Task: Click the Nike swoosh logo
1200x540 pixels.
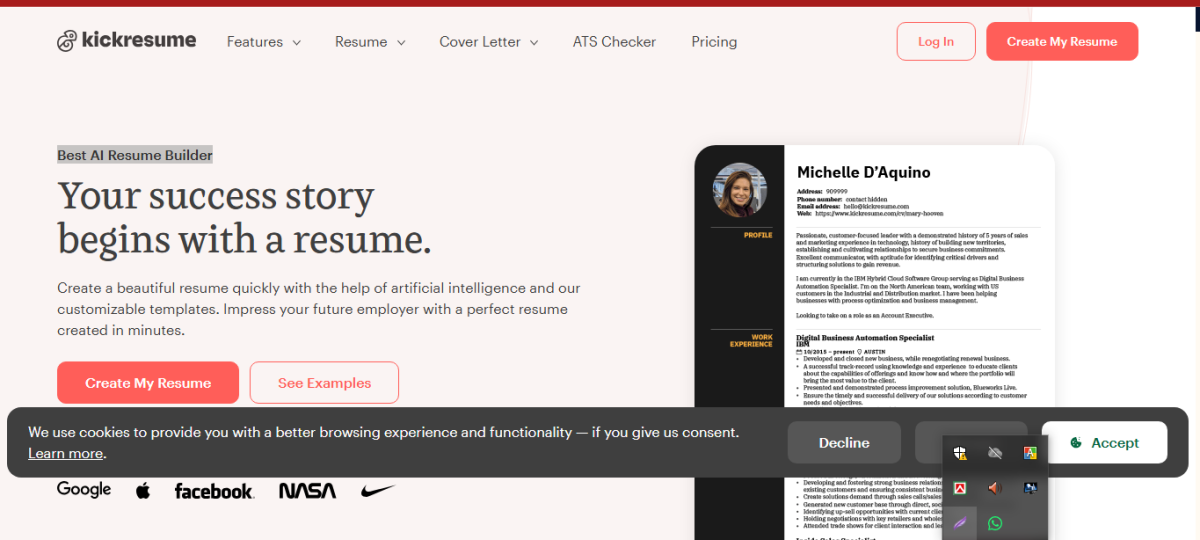Action: 378,490
